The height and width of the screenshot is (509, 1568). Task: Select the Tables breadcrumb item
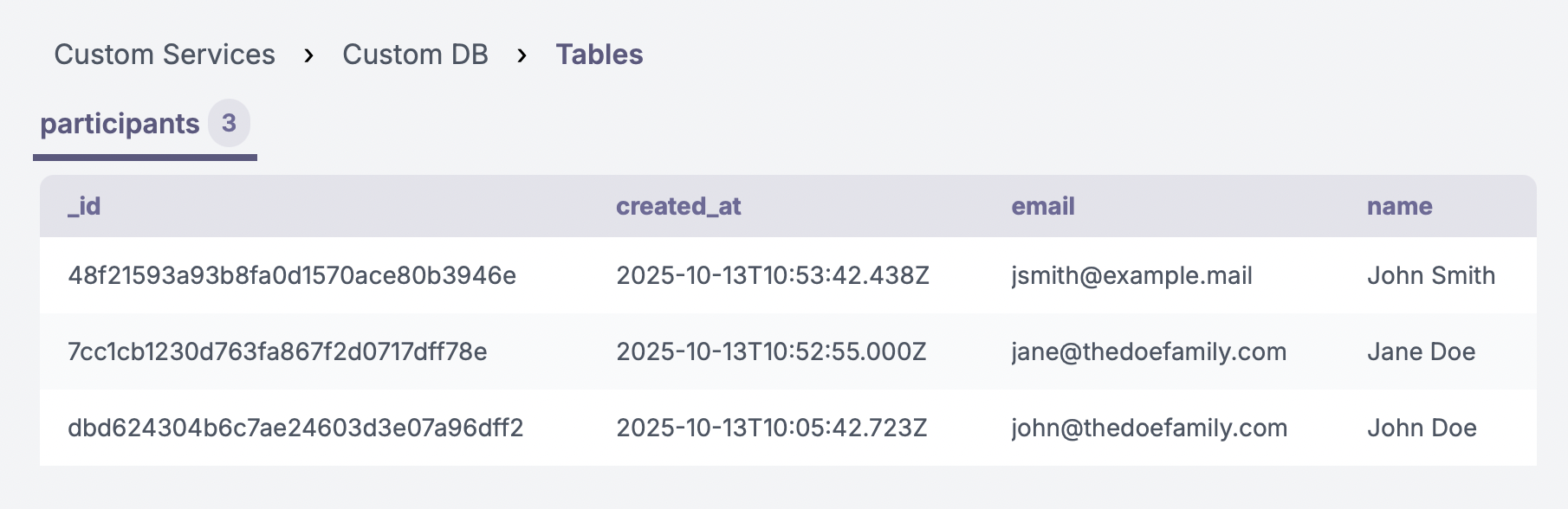coord(599,55)
